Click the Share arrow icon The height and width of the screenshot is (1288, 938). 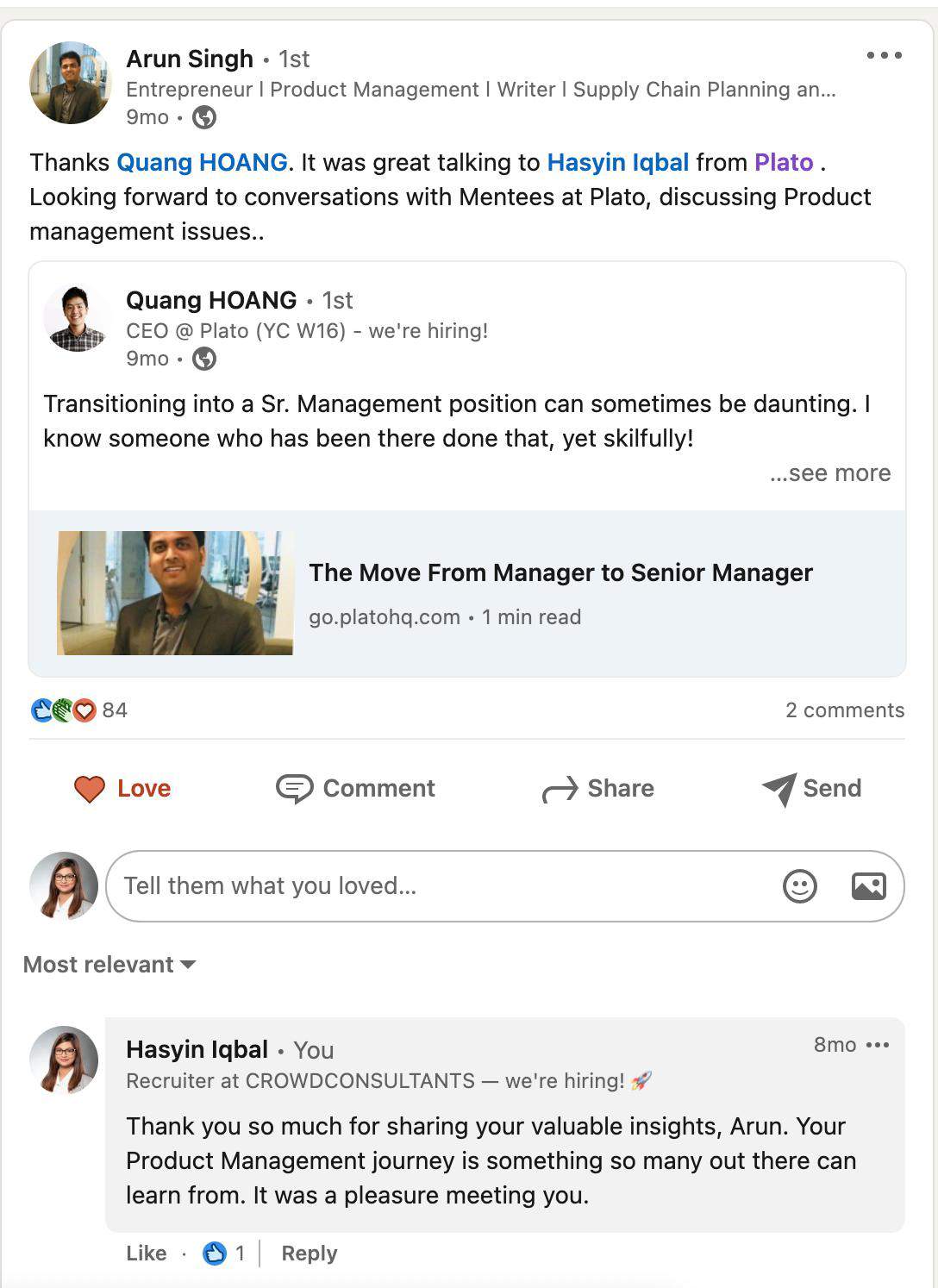pyautogui.click(x=560, y=789)
